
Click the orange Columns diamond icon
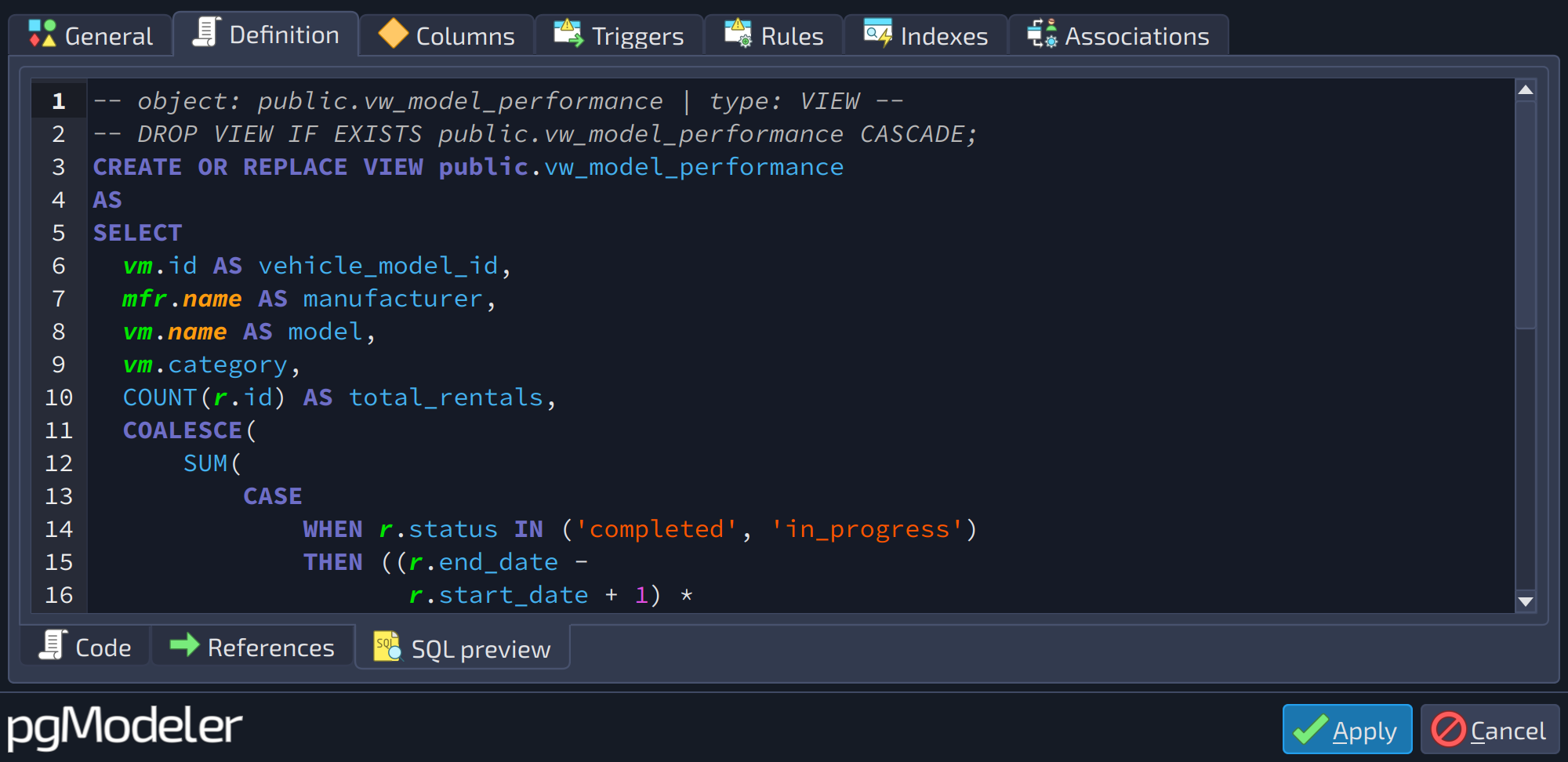(x=393, y=34)
